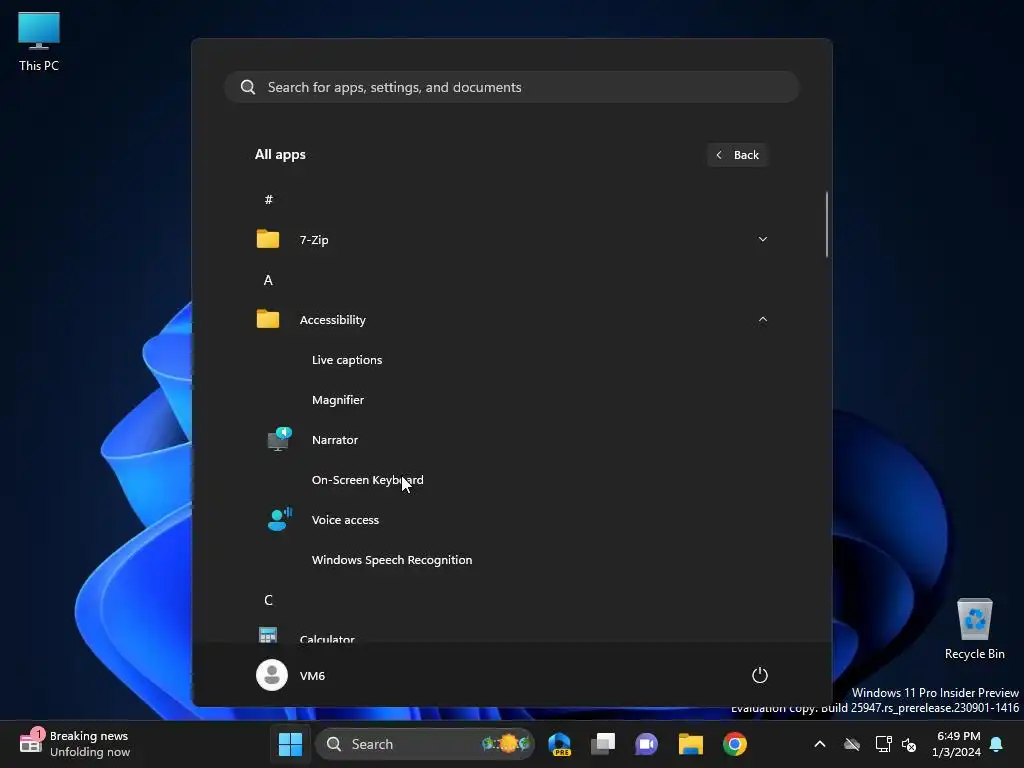Click the Calculator app icon
Viewport: 1024px width, 768px height.
(x=268, y=635)
